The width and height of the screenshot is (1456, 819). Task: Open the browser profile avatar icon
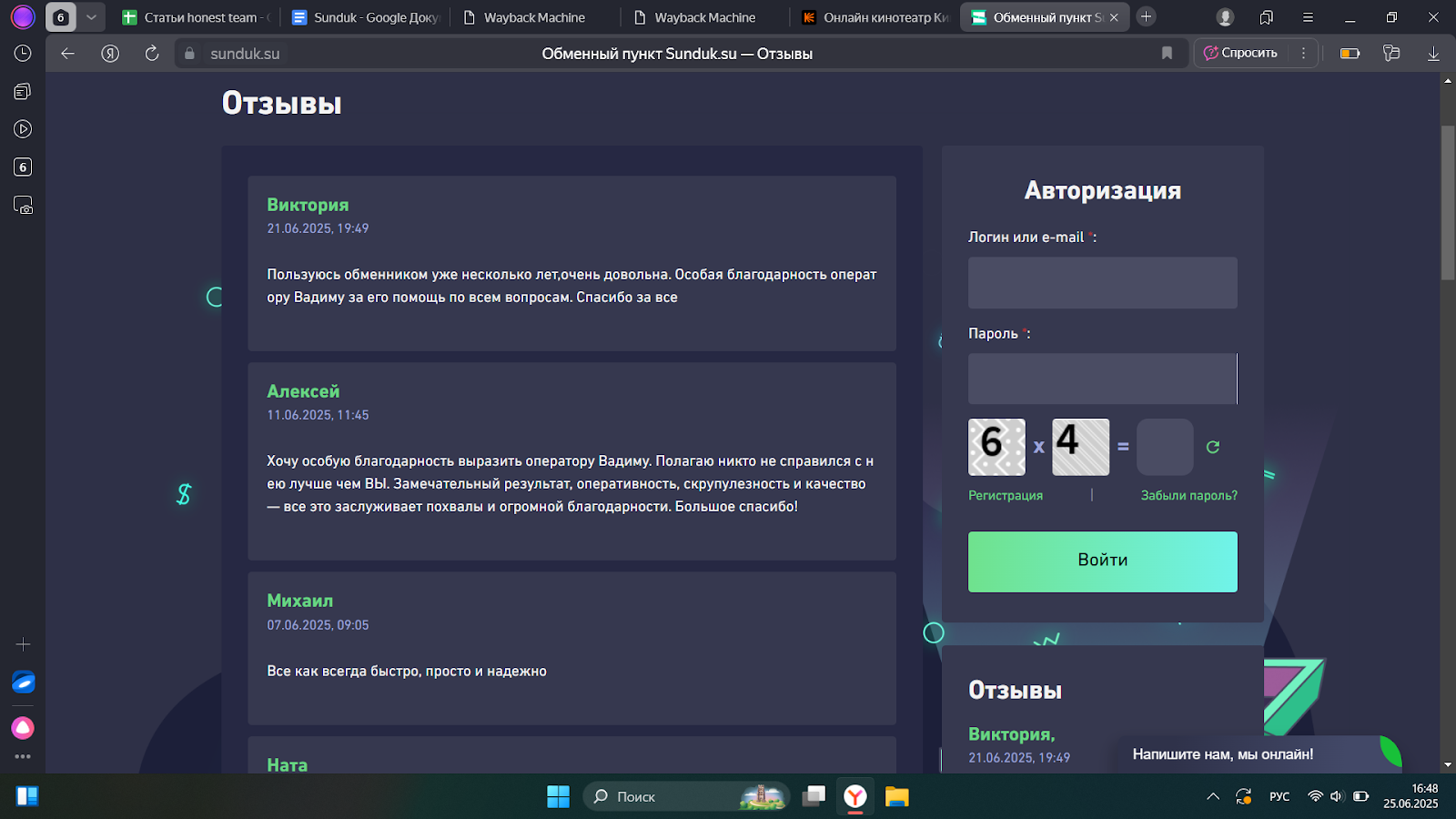coord(23,17)
